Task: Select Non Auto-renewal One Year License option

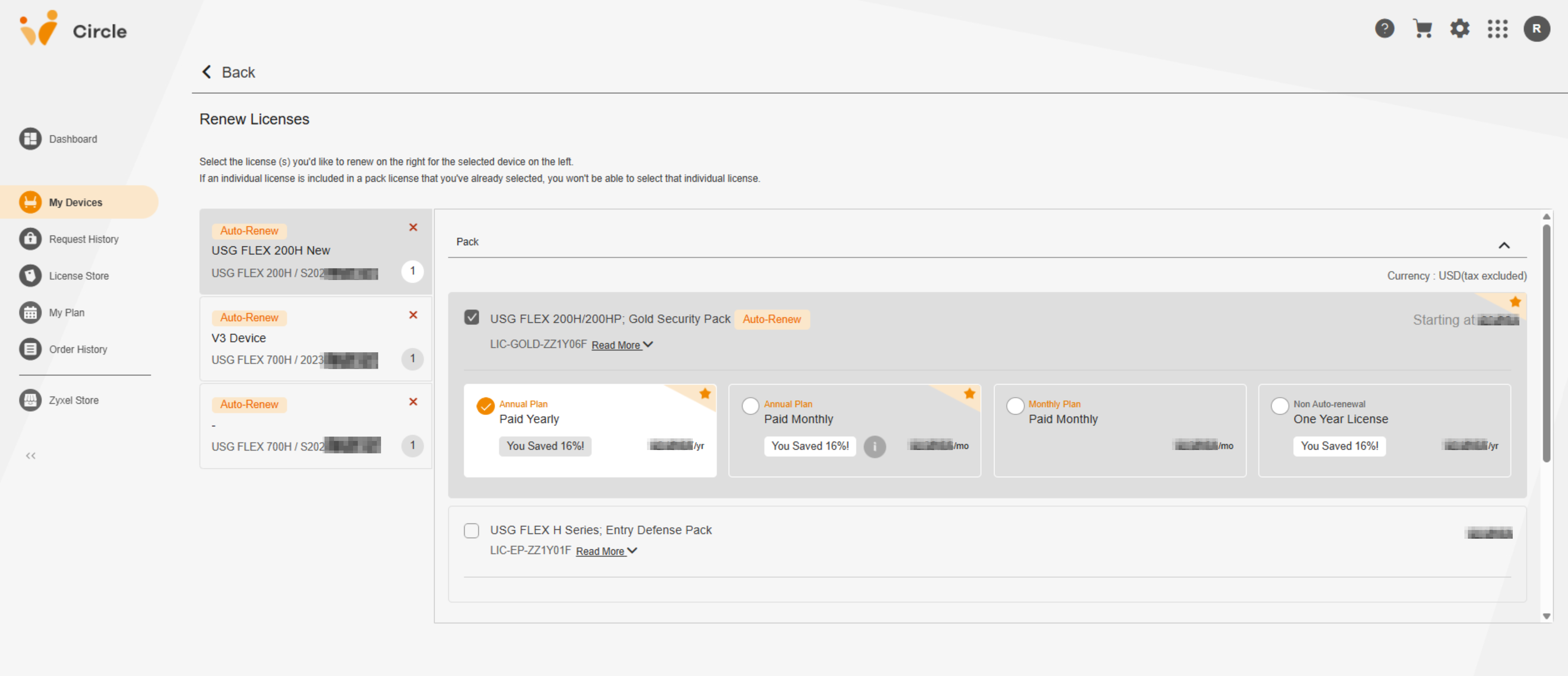Action: click(1280, 406)
